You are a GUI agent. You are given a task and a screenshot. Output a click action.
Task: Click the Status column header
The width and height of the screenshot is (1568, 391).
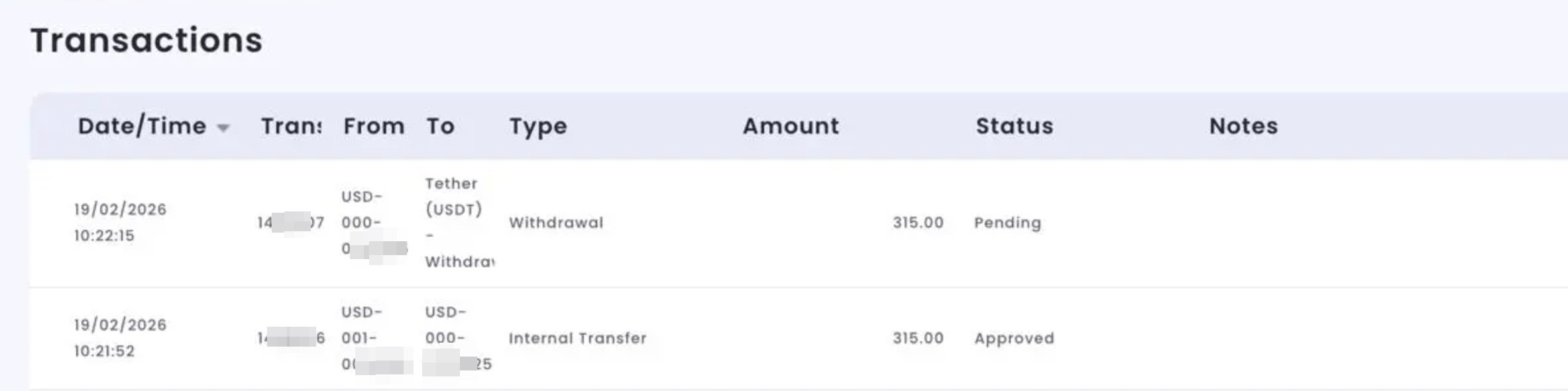(1014, 126)
